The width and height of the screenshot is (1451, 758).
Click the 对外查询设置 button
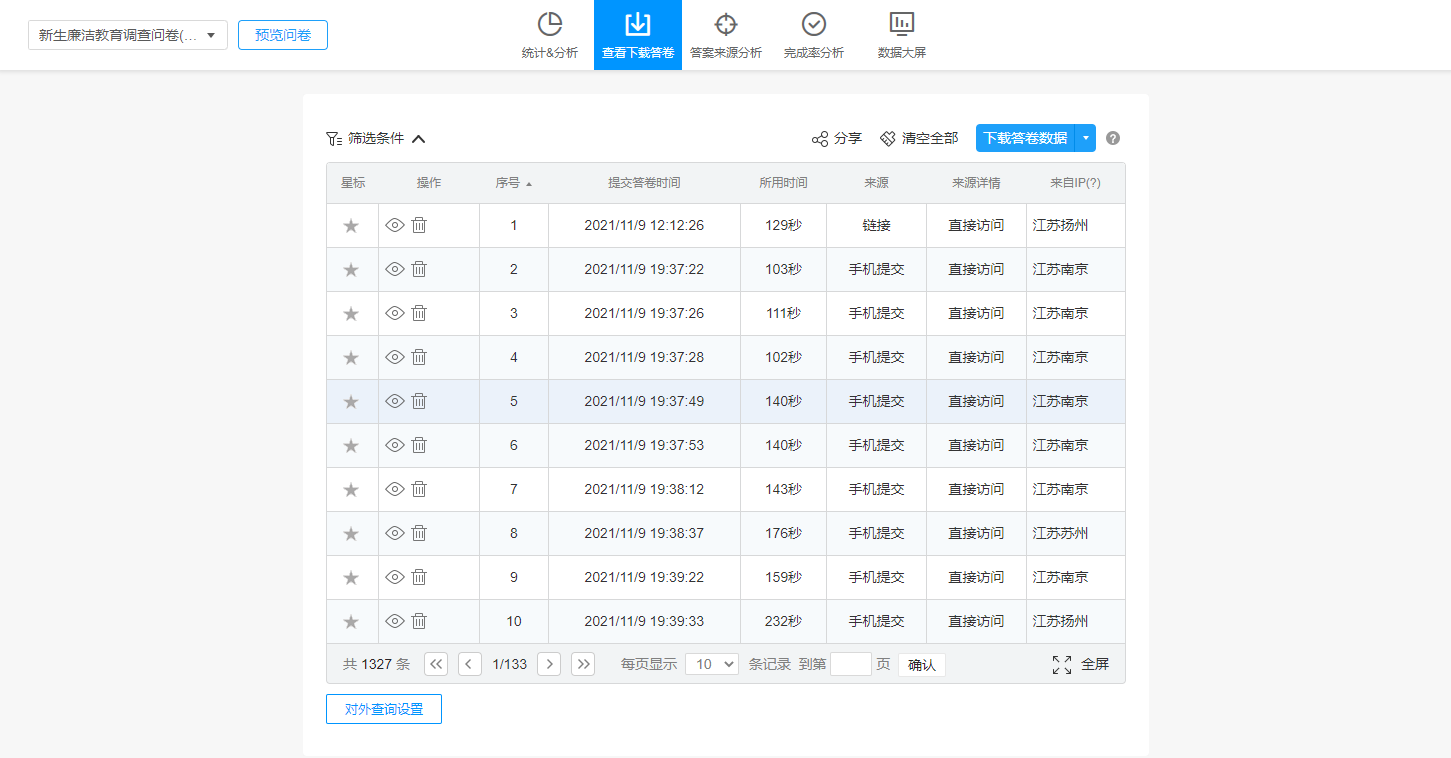(x=384, y=709)
